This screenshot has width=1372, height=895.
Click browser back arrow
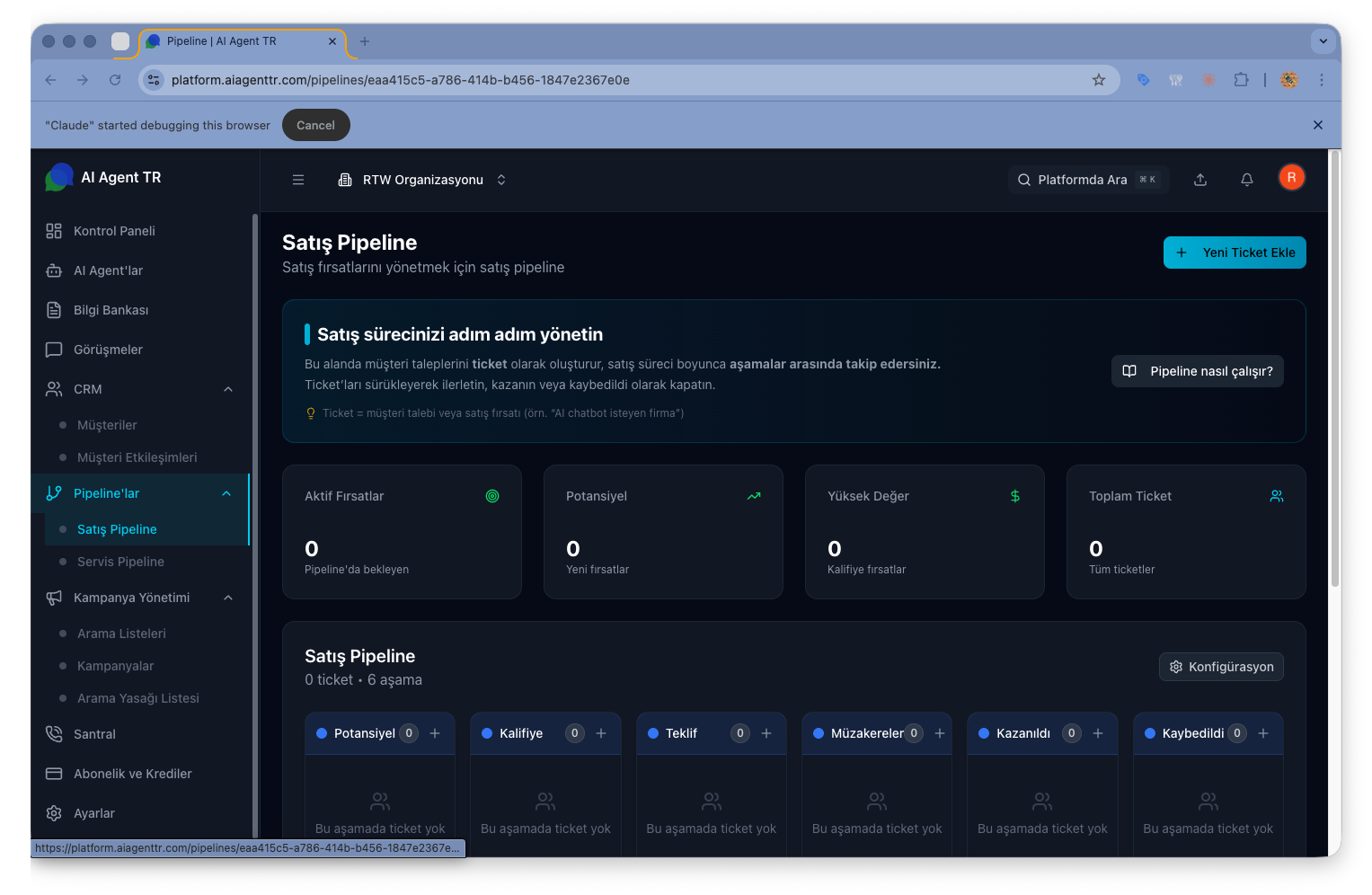tap(50, 80)
